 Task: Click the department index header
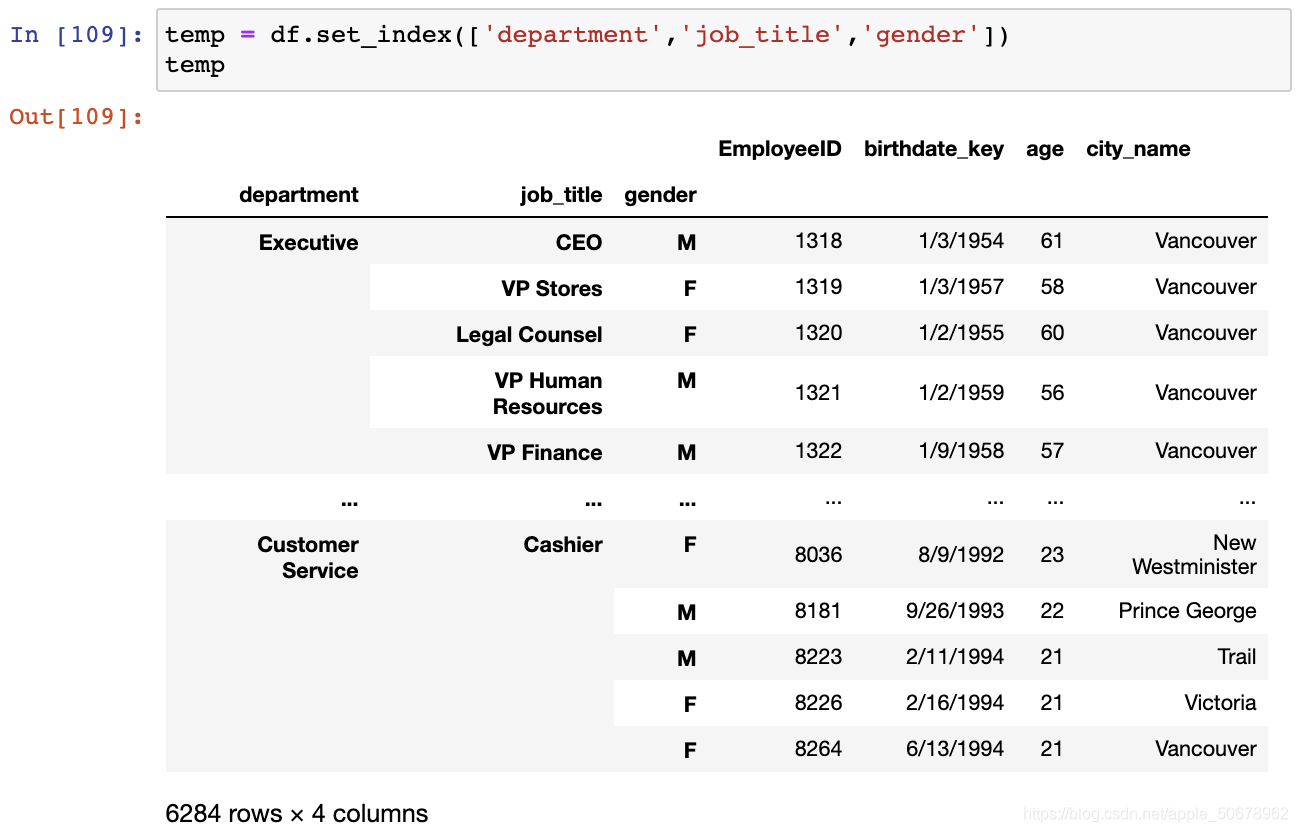coord(299,195)
